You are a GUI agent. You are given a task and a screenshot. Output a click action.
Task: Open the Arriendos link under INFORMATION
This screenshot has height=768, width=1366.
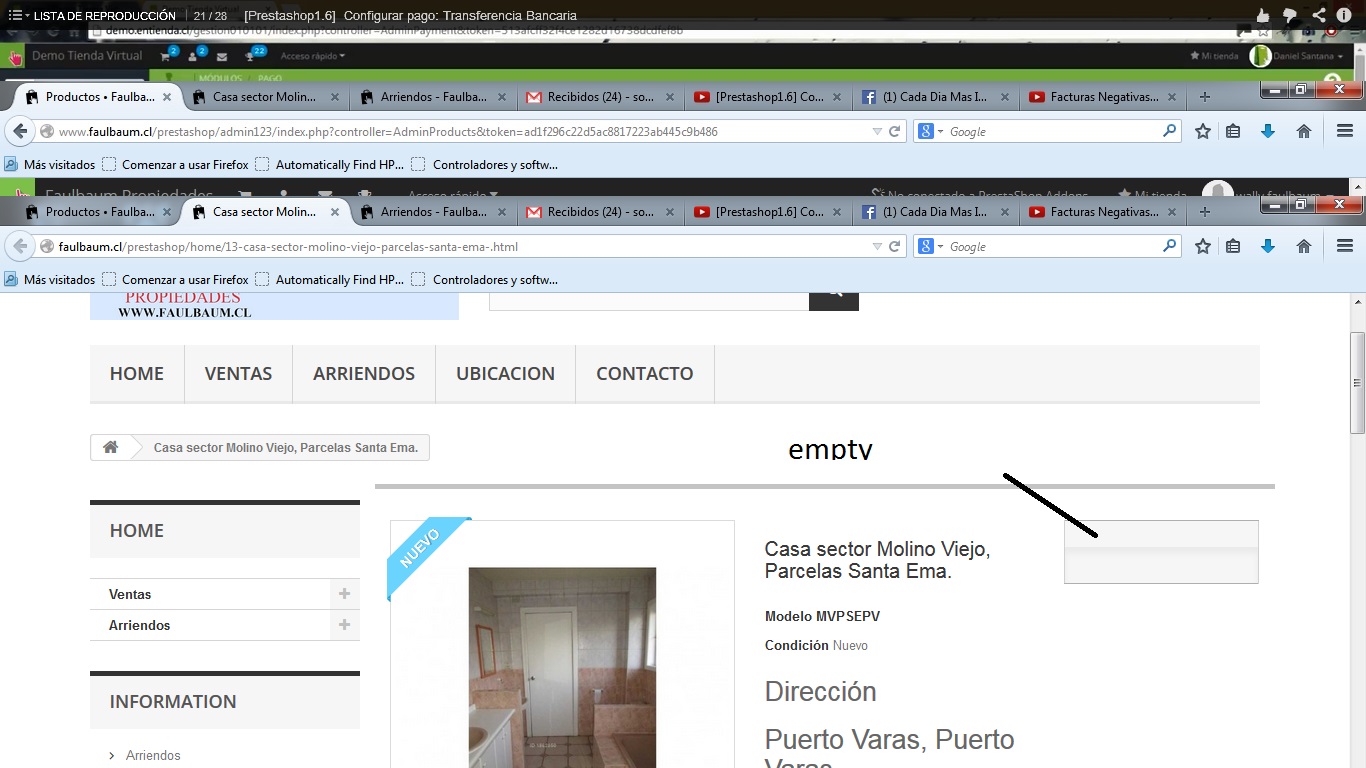click(x=153, y=755)
